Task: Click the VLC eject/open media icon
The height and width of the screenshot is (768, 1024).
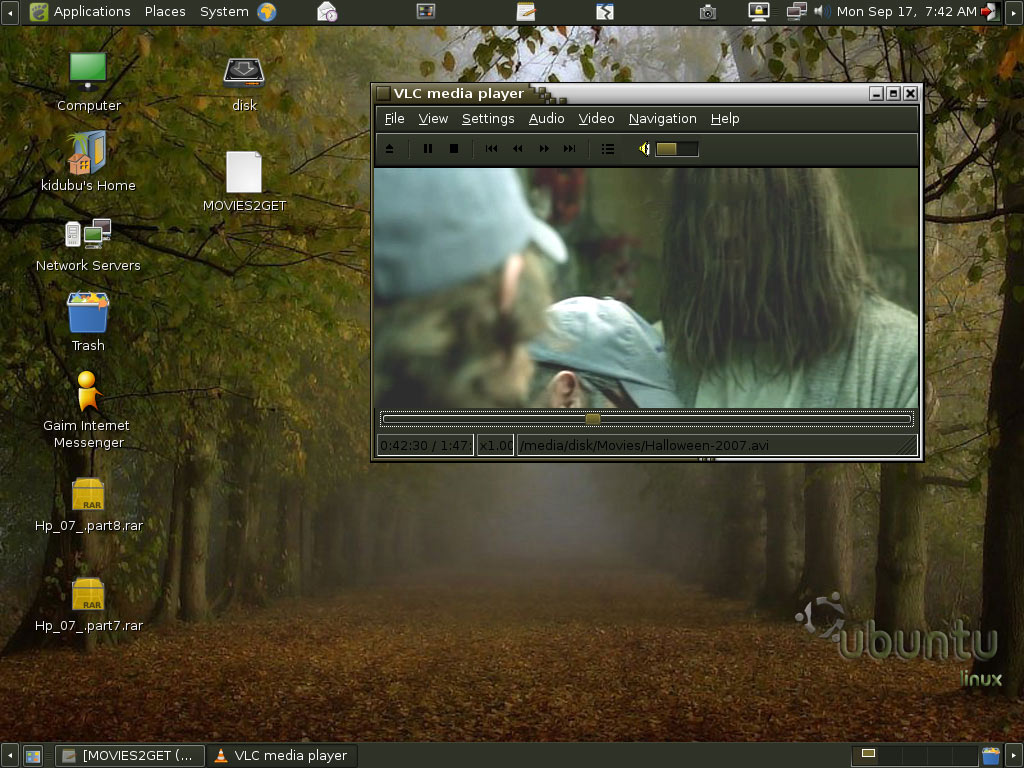Action: pos(389,149)
